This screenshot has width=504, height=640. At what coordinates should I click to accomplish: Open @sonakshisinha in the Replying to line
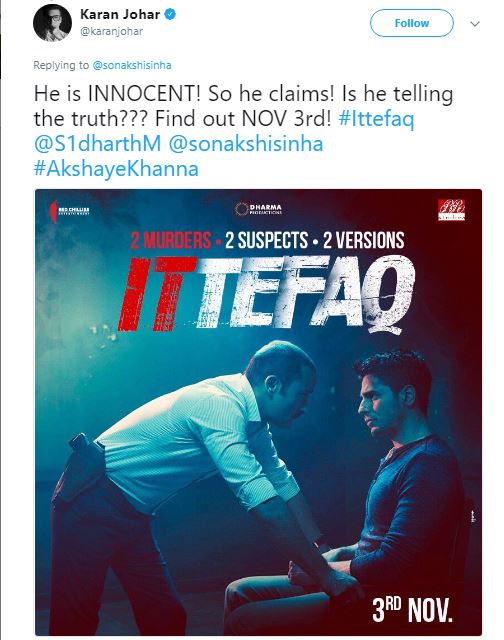click(132, 65)
